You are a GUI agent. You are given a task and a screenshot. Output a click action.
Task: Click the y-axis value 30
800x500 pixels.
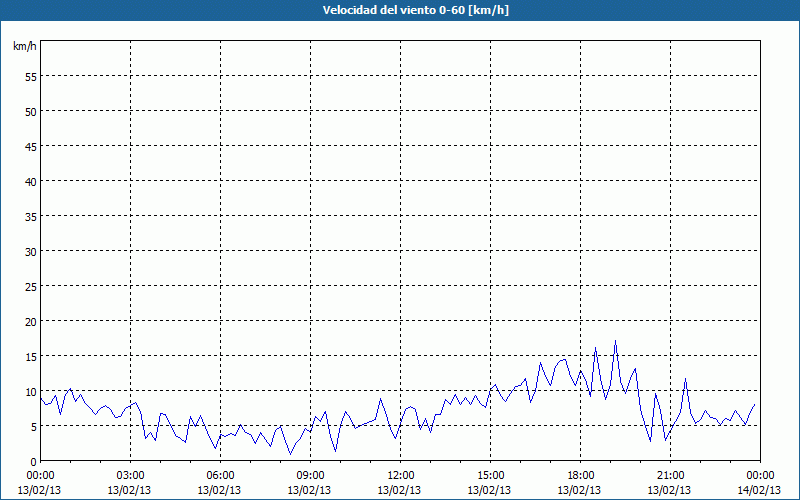pos(31,252)
